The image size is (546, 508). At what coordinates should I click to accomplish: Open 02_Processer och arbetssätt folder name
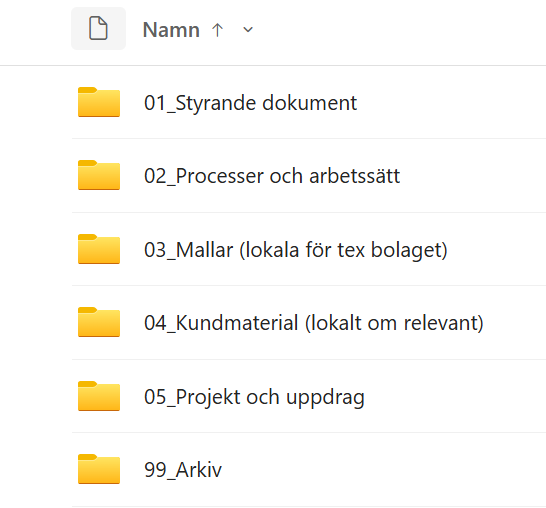pos(272,176)
